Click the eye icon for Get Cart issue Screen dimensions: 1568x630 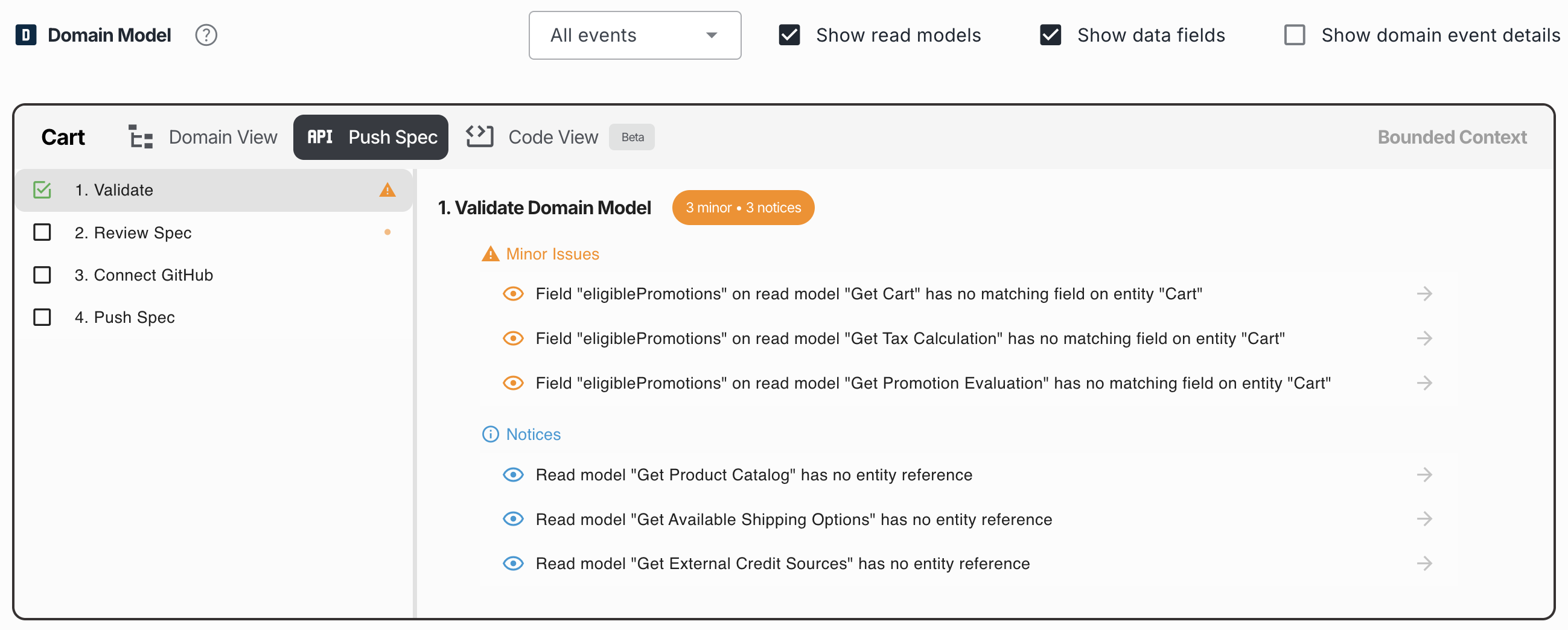[513, 294]
